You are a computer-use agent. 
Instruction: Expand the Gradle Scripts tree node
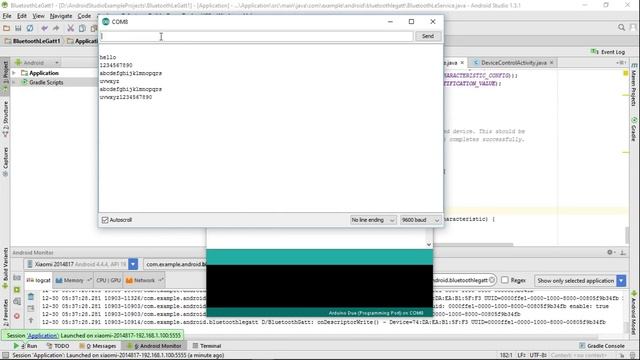(14, 82)
